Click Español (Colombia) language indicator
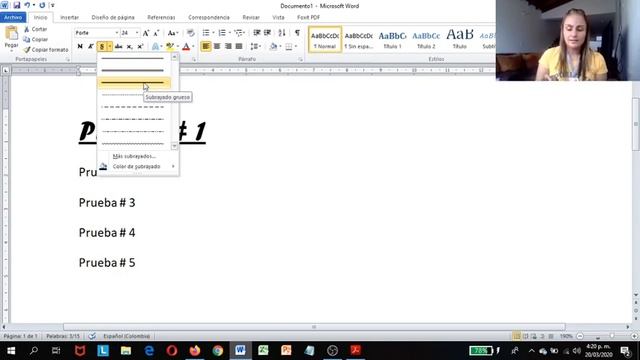 coord(127,336)
